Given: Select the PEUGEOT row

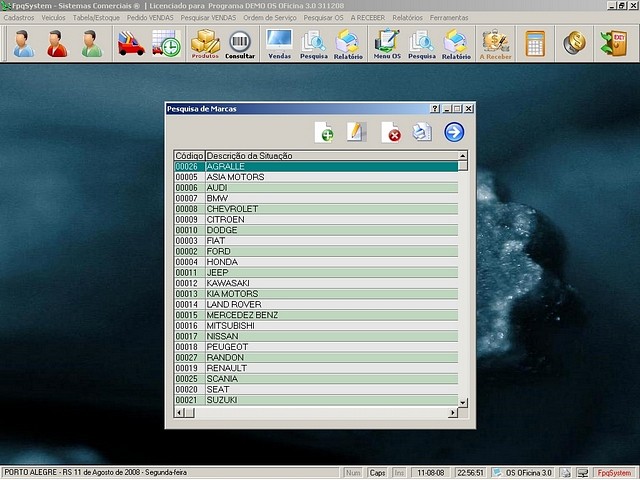Looking at the screenshot, I should click(316, 347).
